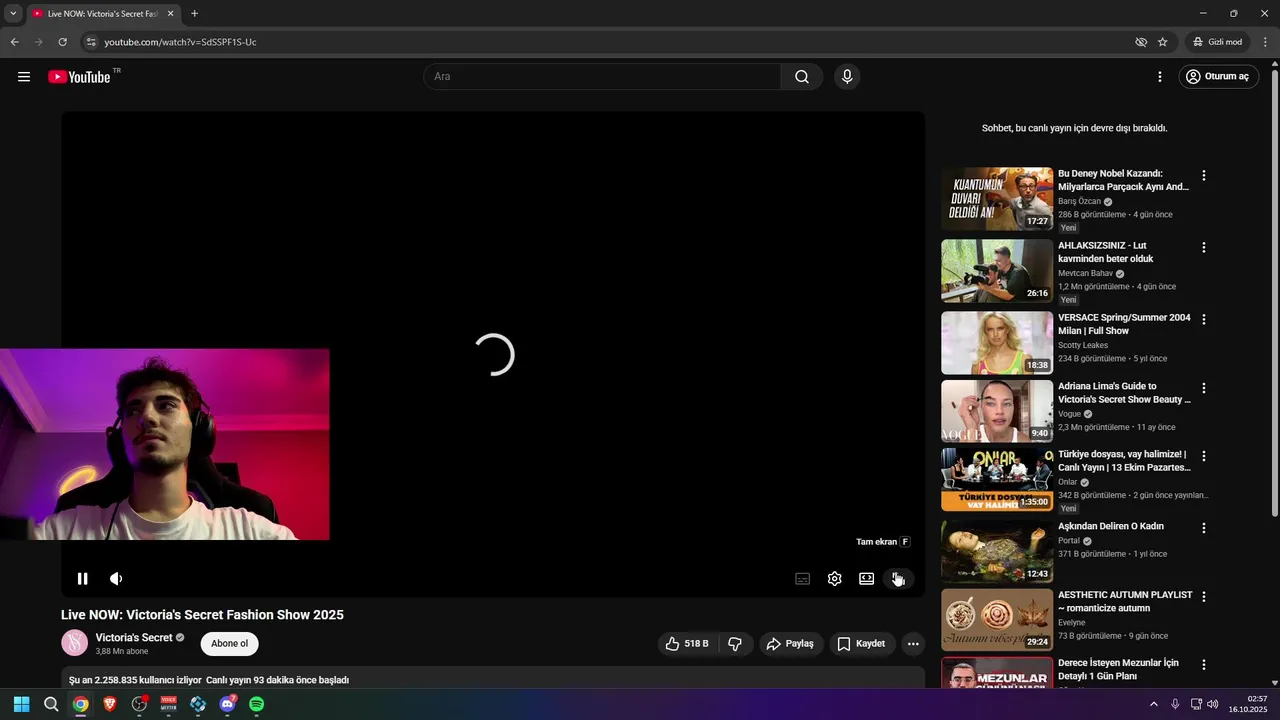Viewport: 1280px width, 720px height.
Task: Open the Barış Özcan channel name
Action: click(x=1079, y=201)
